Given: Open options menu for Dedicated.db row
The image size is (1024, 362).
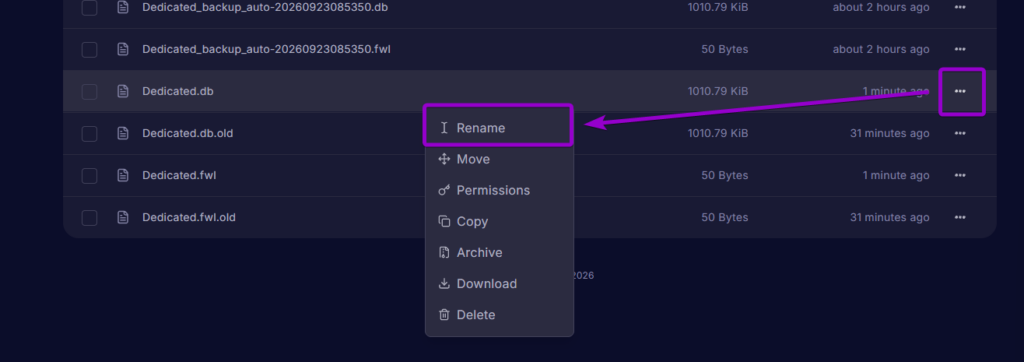Looking at the screenshot, I should 959,91.
